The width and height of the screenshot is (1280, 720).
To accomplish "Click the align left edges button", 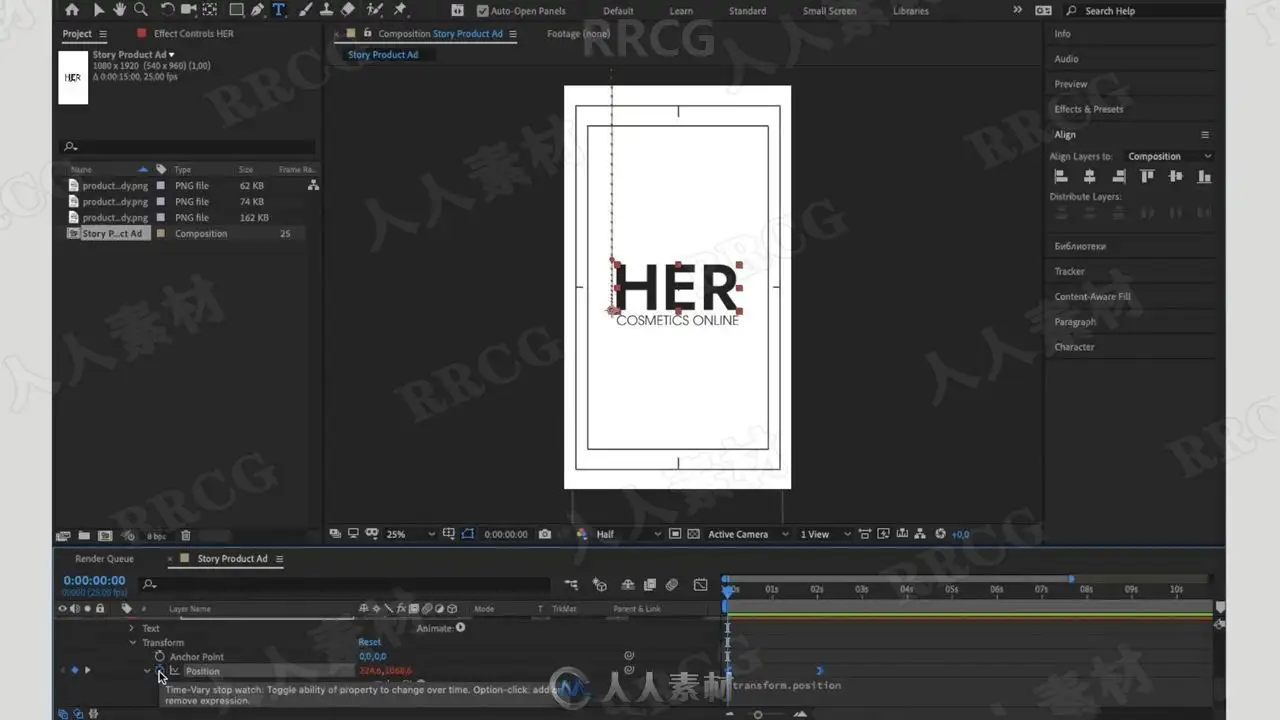I will [1061, 176].
